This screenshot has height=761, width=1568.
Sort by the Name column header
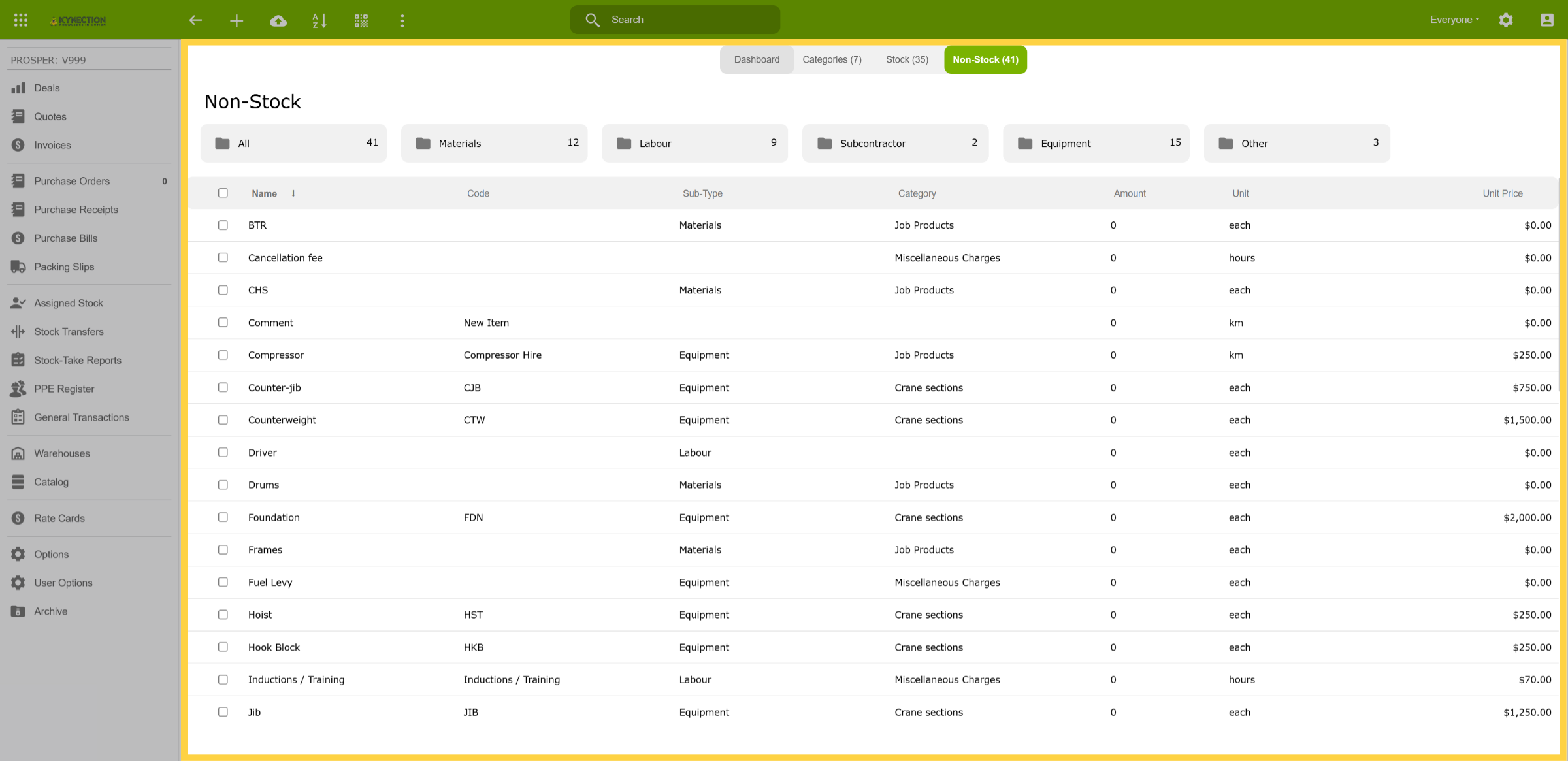265,193
